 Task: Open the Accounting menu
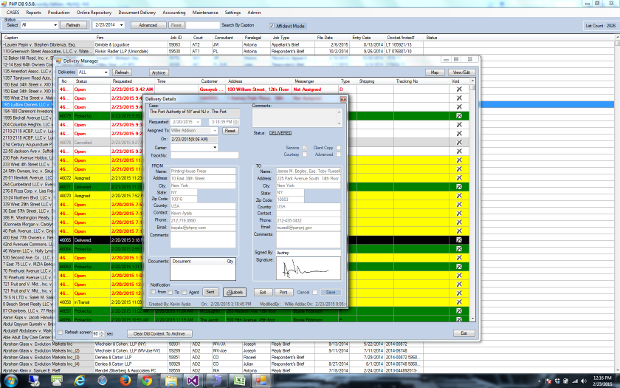[174, 12]
